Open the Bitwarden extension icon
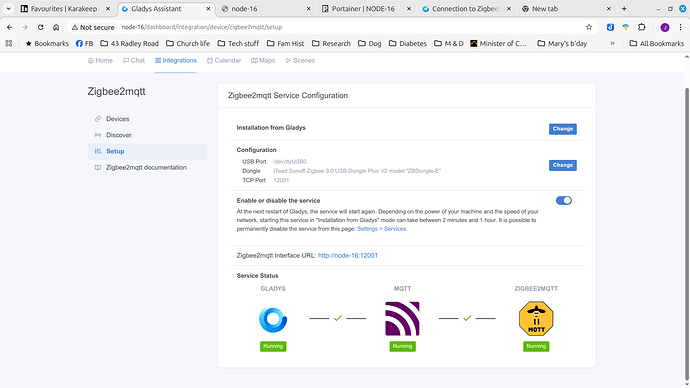The height and width of the screenshot is (388, 690). [610, 27]
